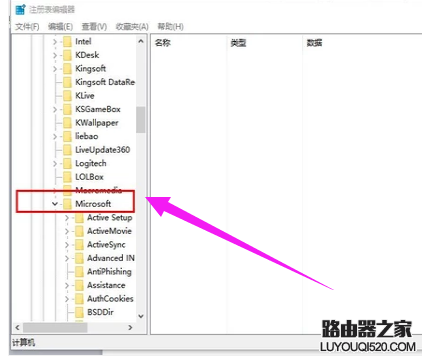422x360 pixels.
Task: Expand the AuthCookies subkey
Action: 67,299
